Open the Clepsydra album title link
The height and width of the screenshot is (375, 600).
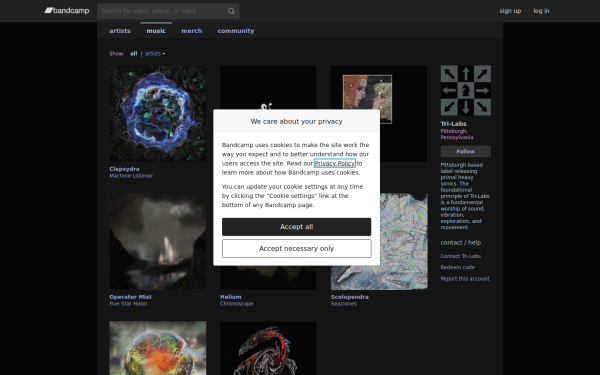(x=124, y=169)
